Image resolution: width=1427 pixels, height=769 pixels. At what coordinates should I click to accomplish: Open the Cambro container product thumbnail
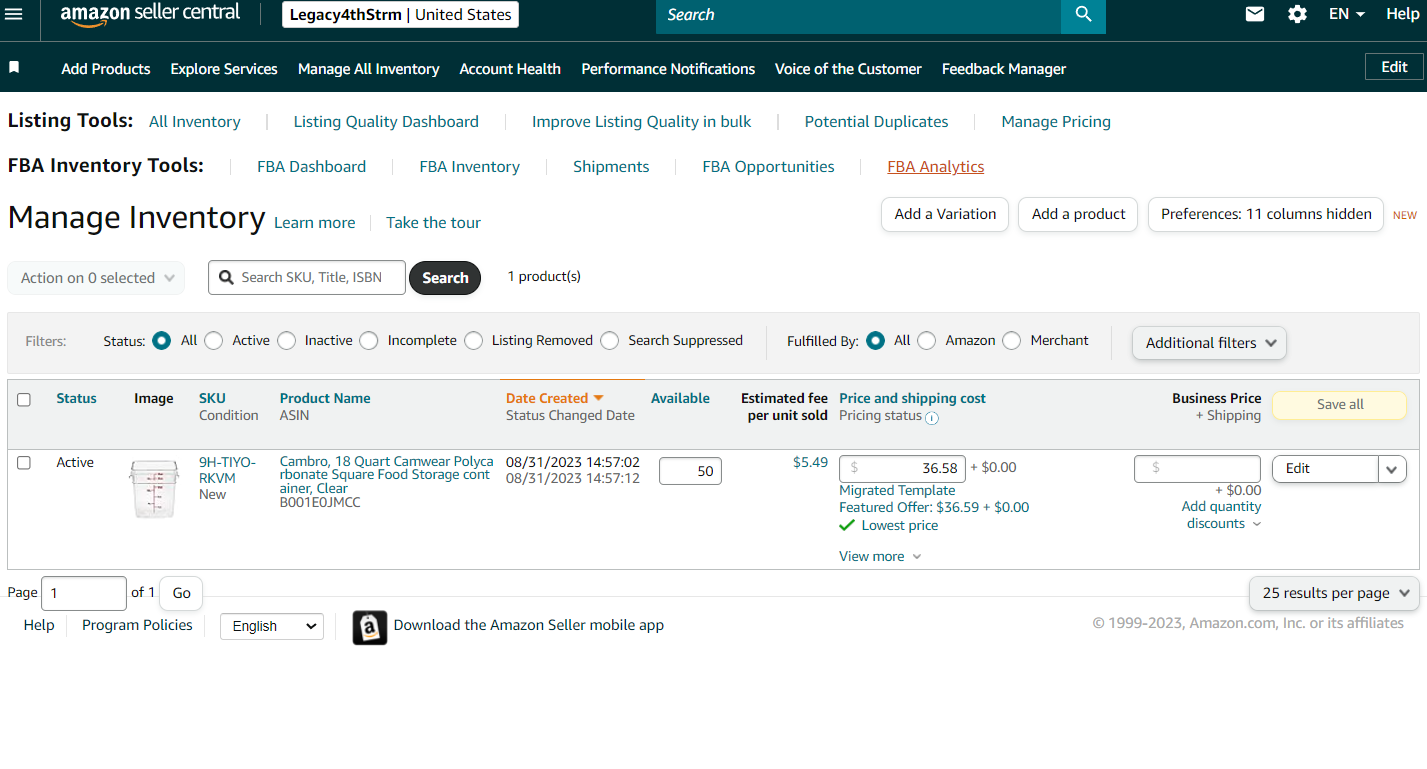pos(154,488)
